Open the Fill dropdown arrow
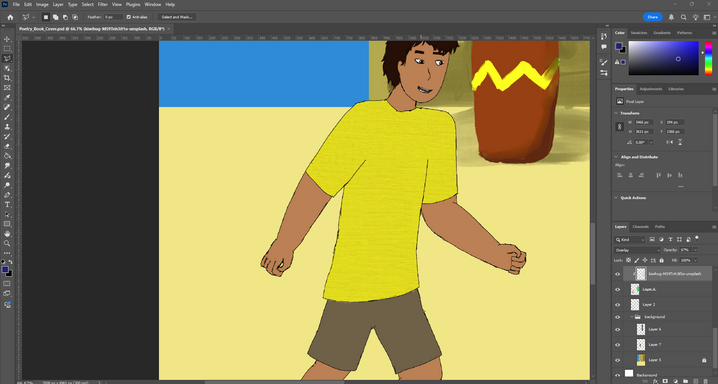 696,260
